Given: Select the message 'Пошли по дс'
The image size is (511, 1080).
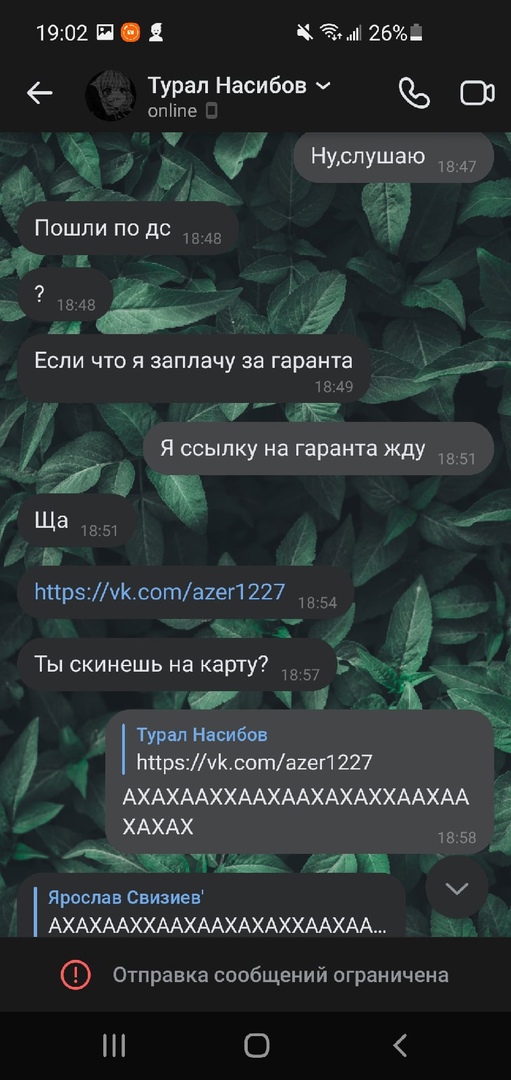Looking at the screenshot, I should [x=127, y=228].
